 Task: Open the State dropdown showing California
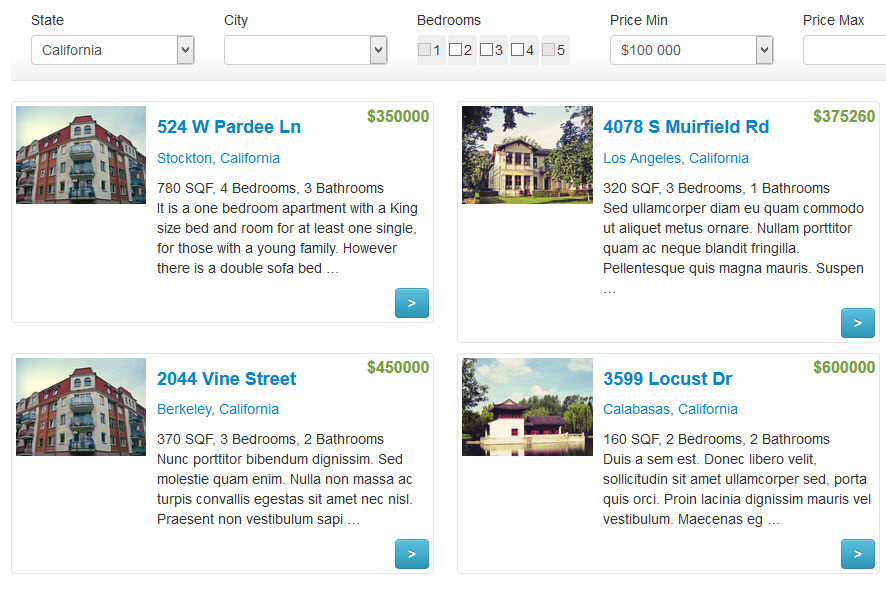(x=112, y=49)
